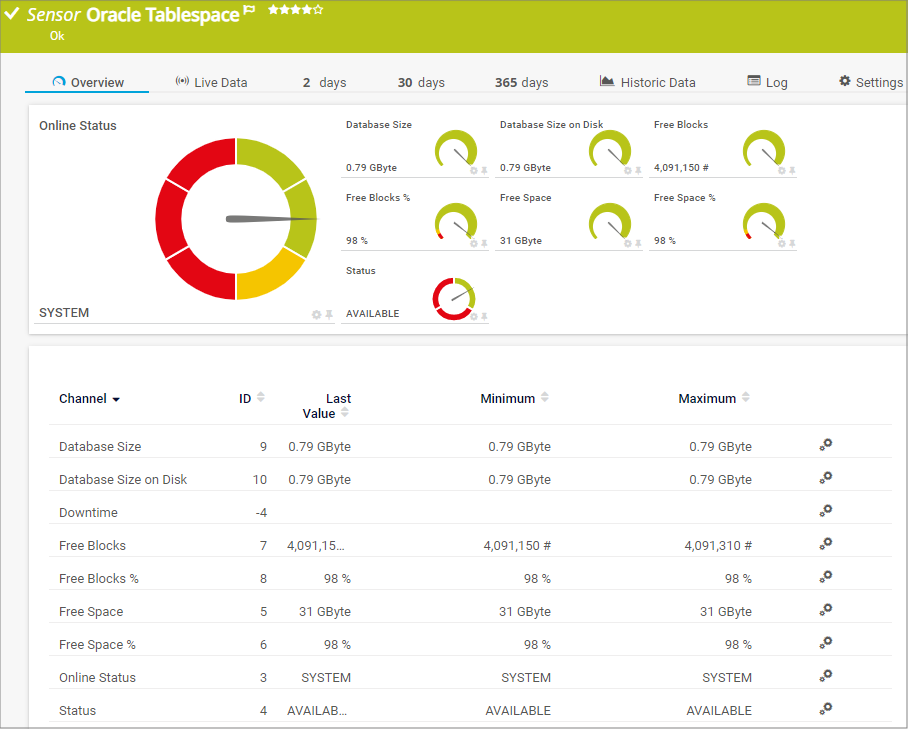Pin the Free Space % gauge

[792, 244]
